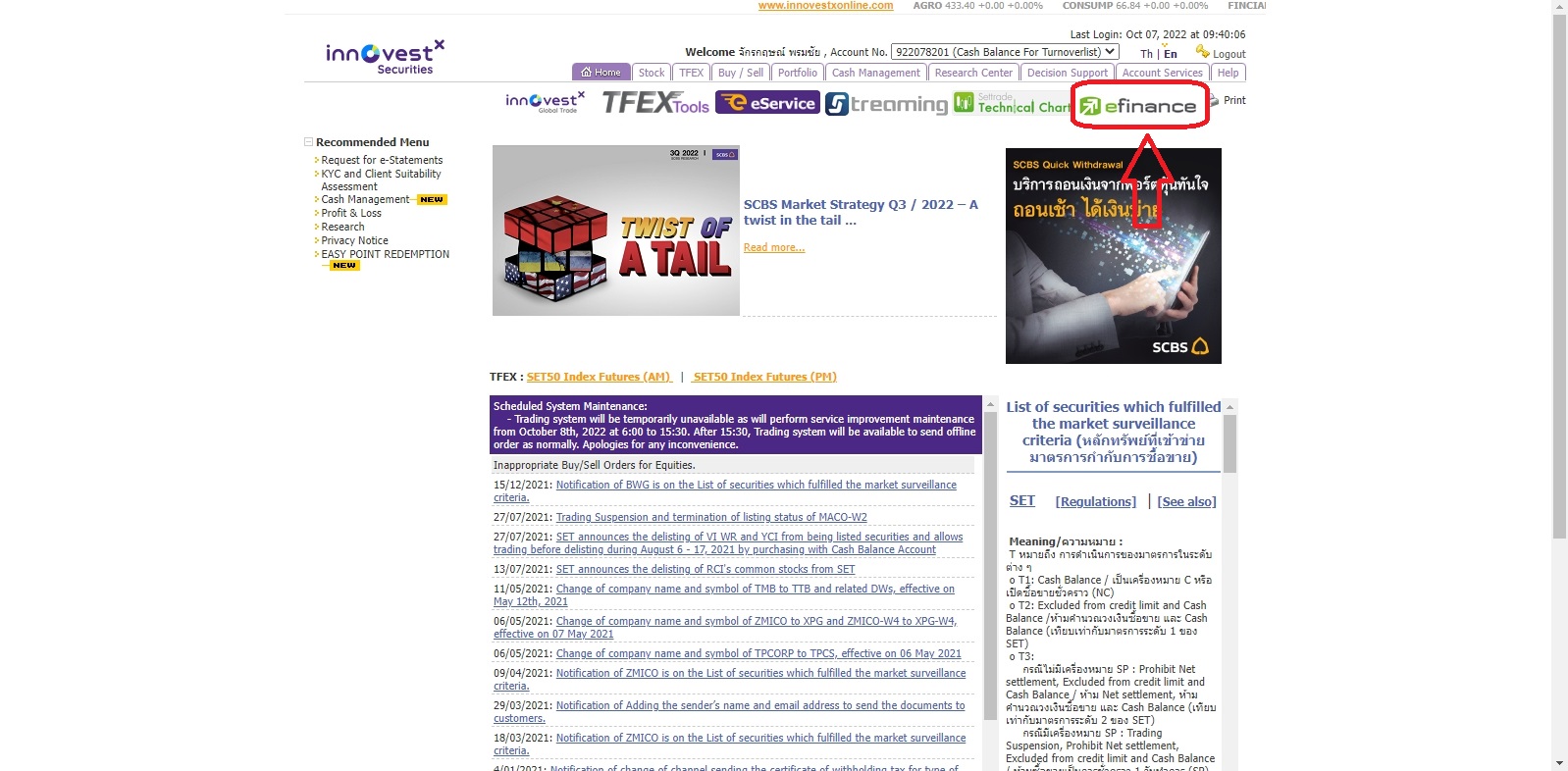Viewport: 1568px width, 771px height.
Task: Open Request for e-Statements
Action: 382,160
